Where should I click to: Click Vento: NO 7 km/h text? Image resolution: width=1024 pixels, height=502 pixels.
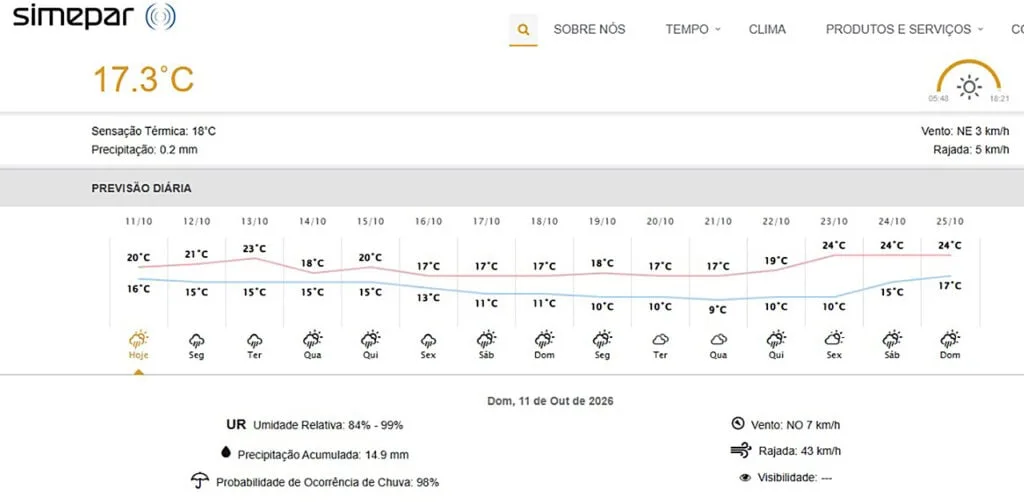coord(795,425)
